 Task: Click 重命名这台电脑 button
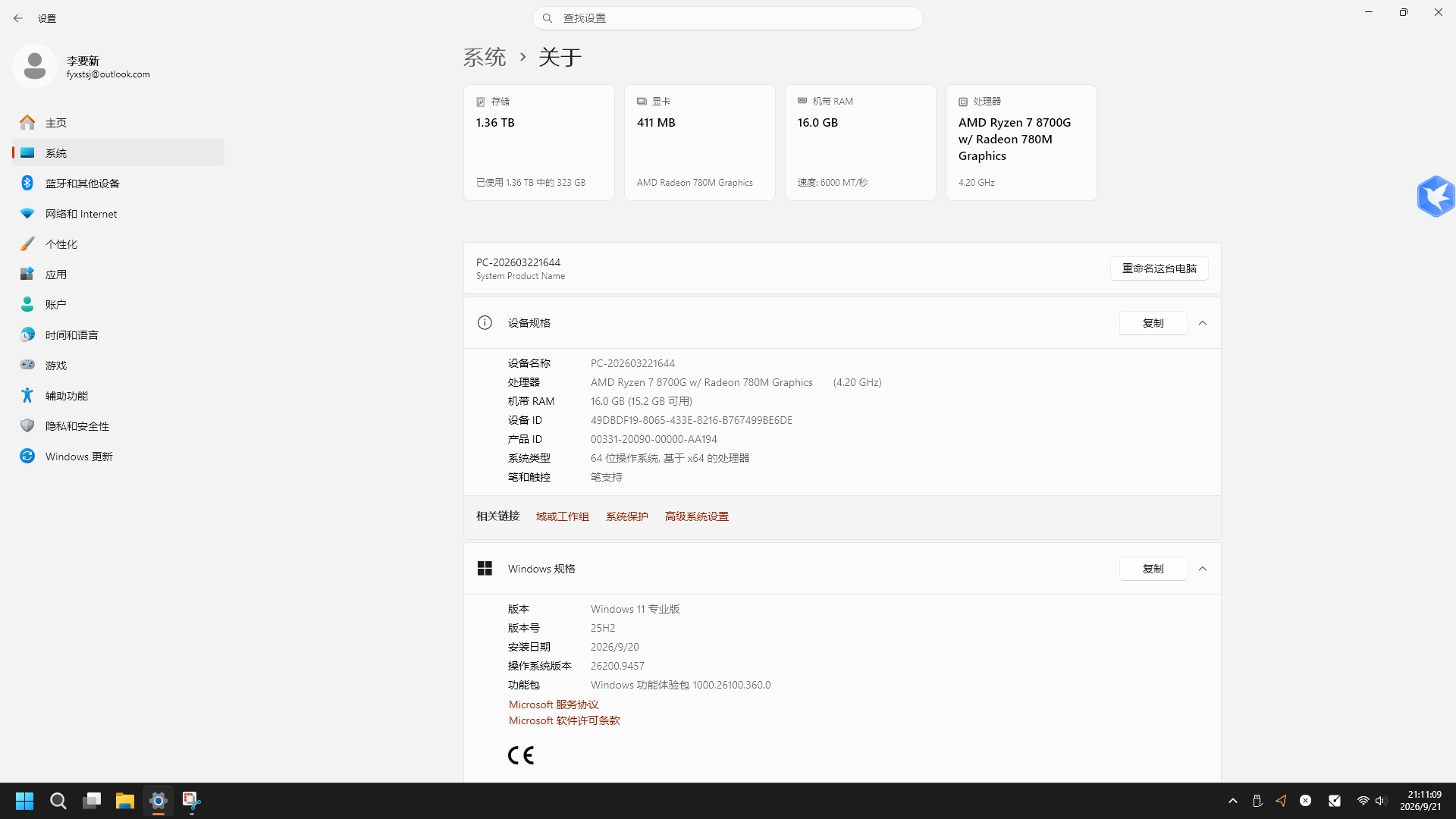pyautogui.click(x=1159, y=268)
